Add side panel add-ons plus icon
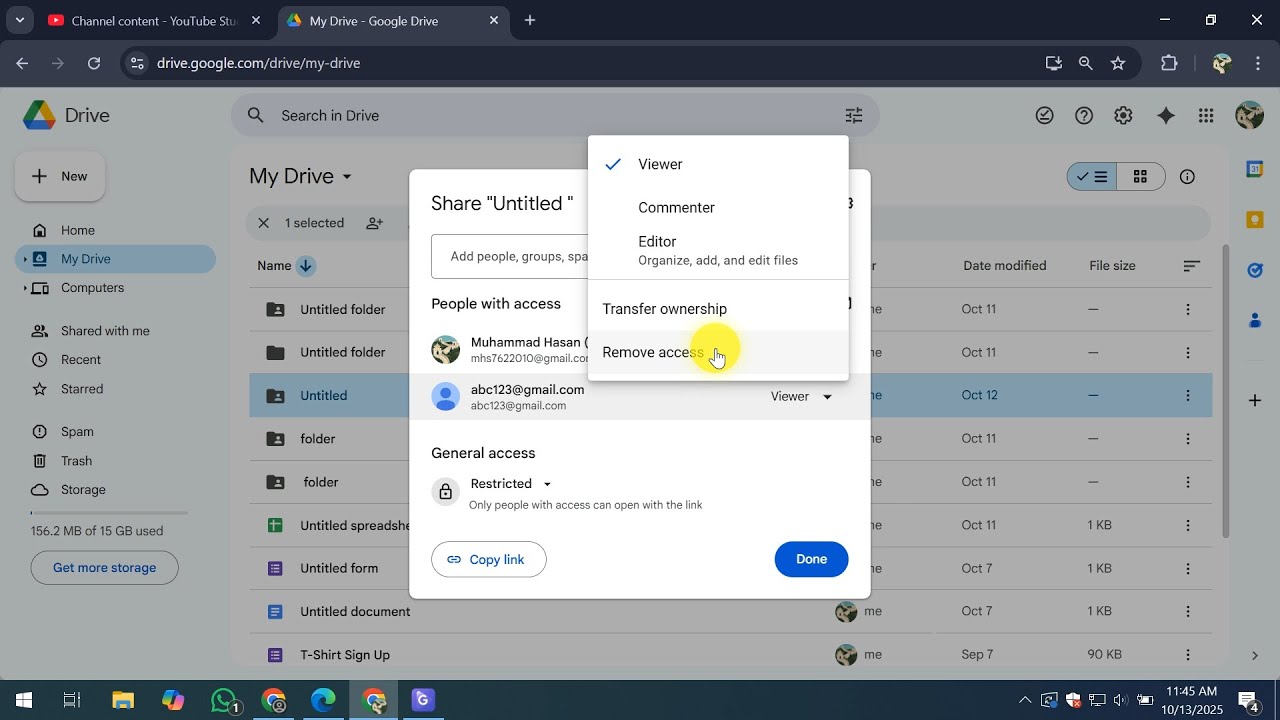The width and height of the screenshot is (1280, 720). 1255,401
